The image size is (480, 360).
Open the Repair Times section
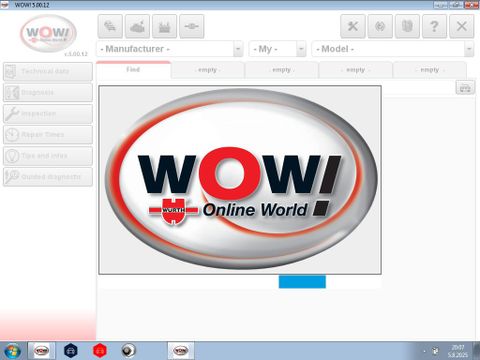pos(48,135)
